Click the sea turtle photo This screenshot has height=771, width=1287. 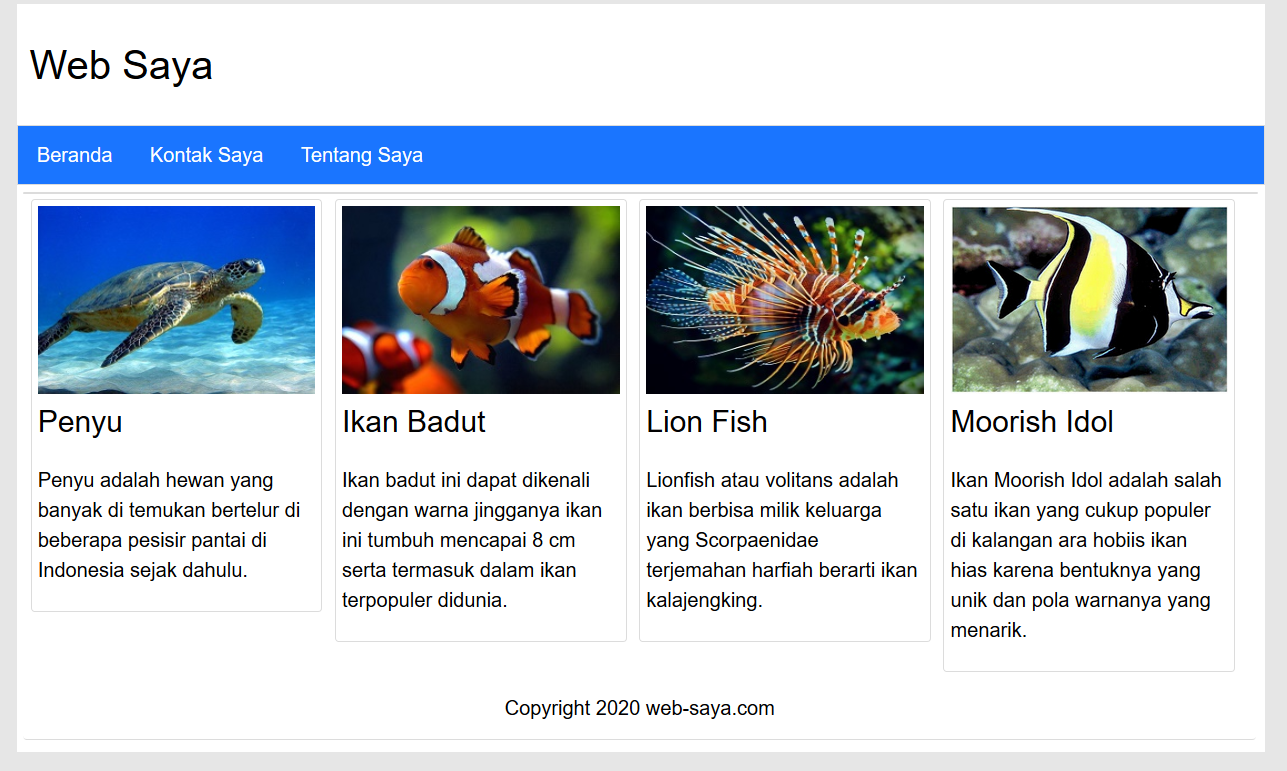click(176, 299)
